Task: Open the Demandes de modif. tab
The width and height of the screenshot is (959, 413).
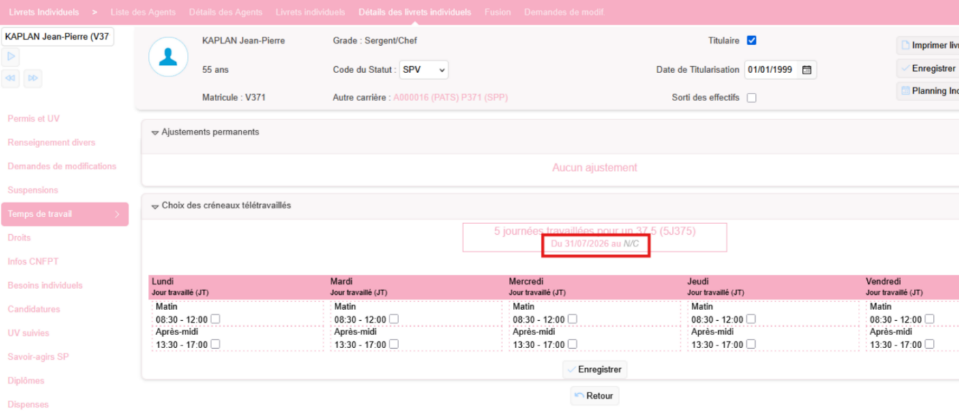Action: pos(564,12)
